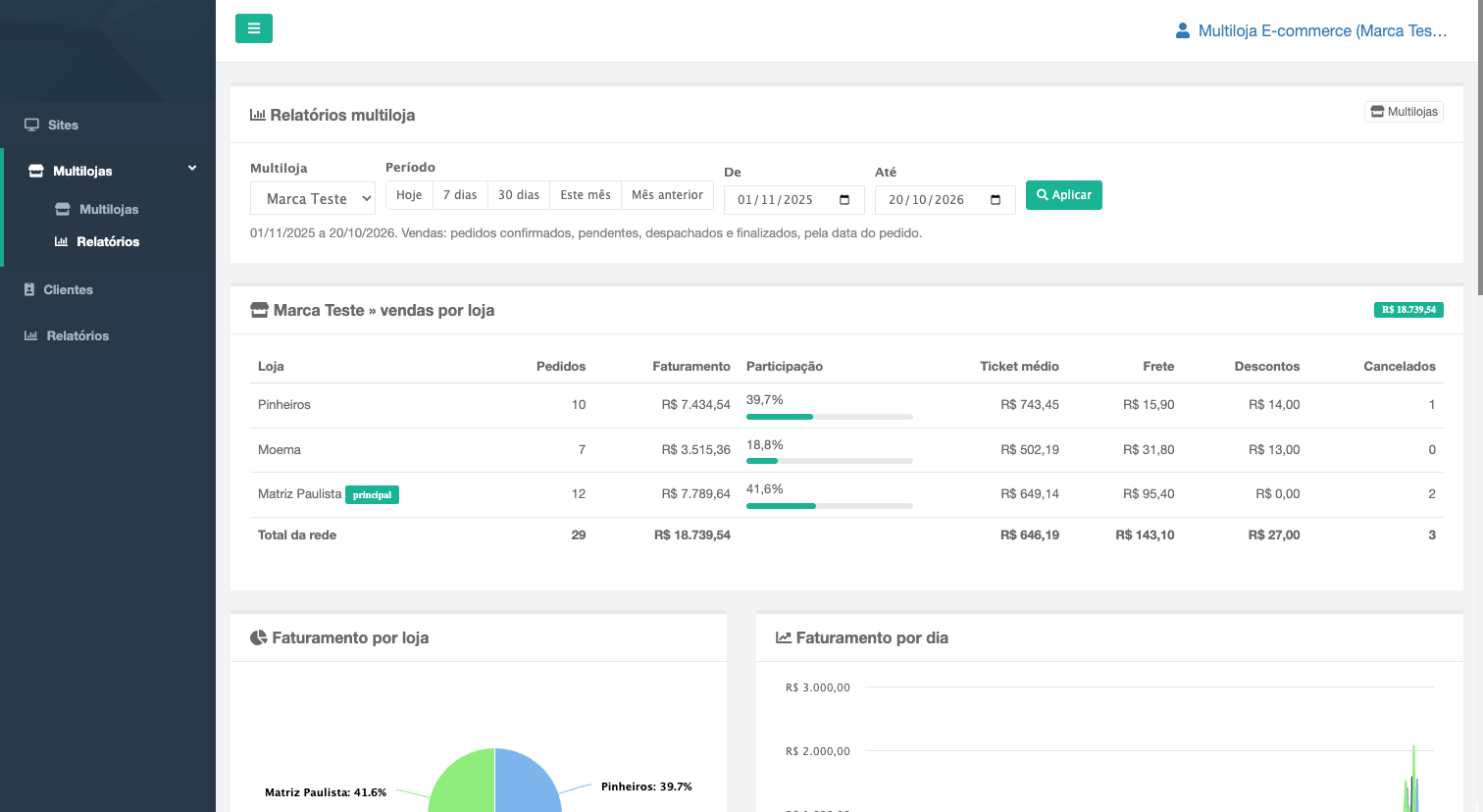Select the Este mês period option

pyautogui.click(x=585, y=195)
